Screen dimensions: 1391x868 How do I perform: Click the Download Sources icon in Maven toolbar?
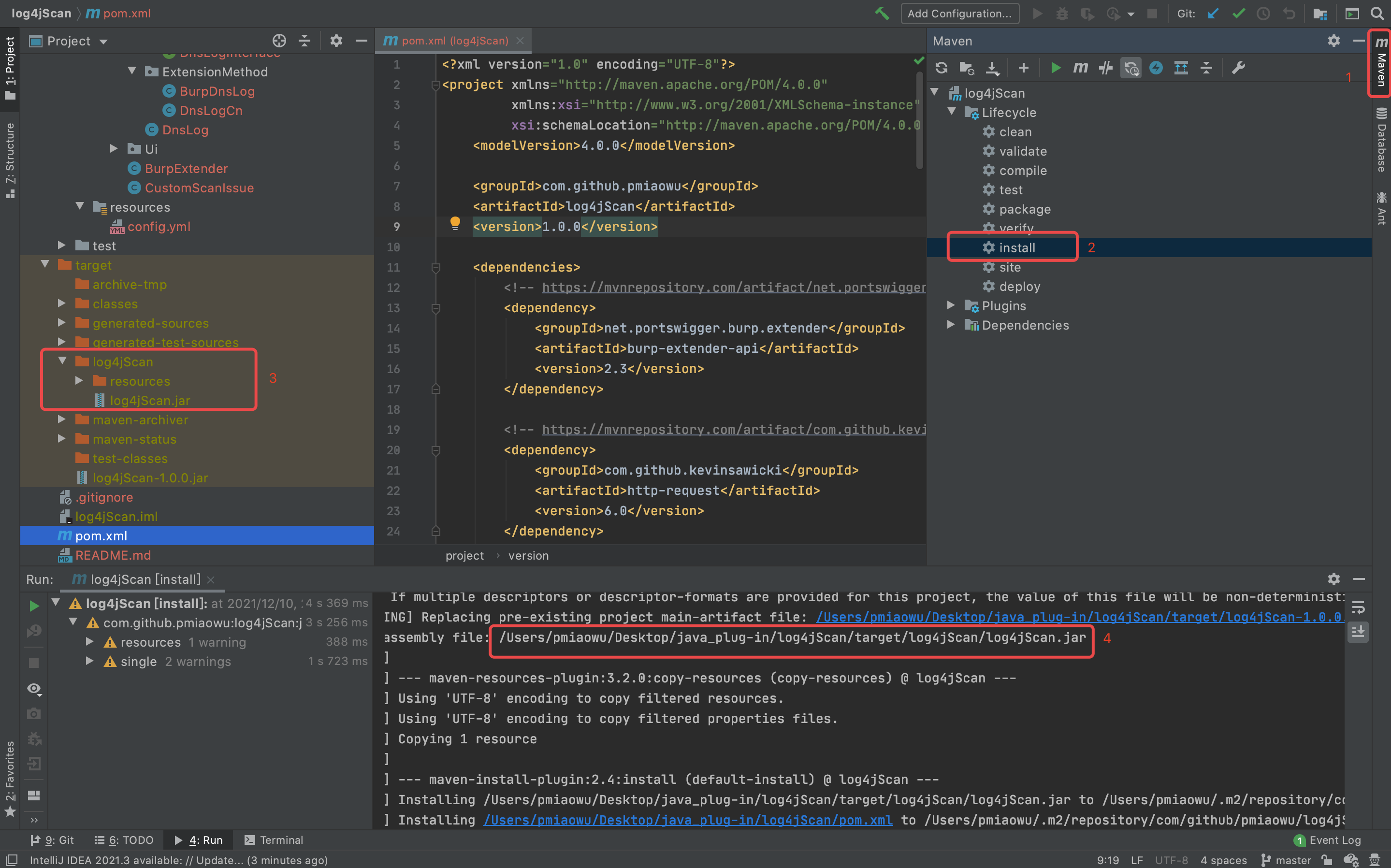[x=992, y=68]
